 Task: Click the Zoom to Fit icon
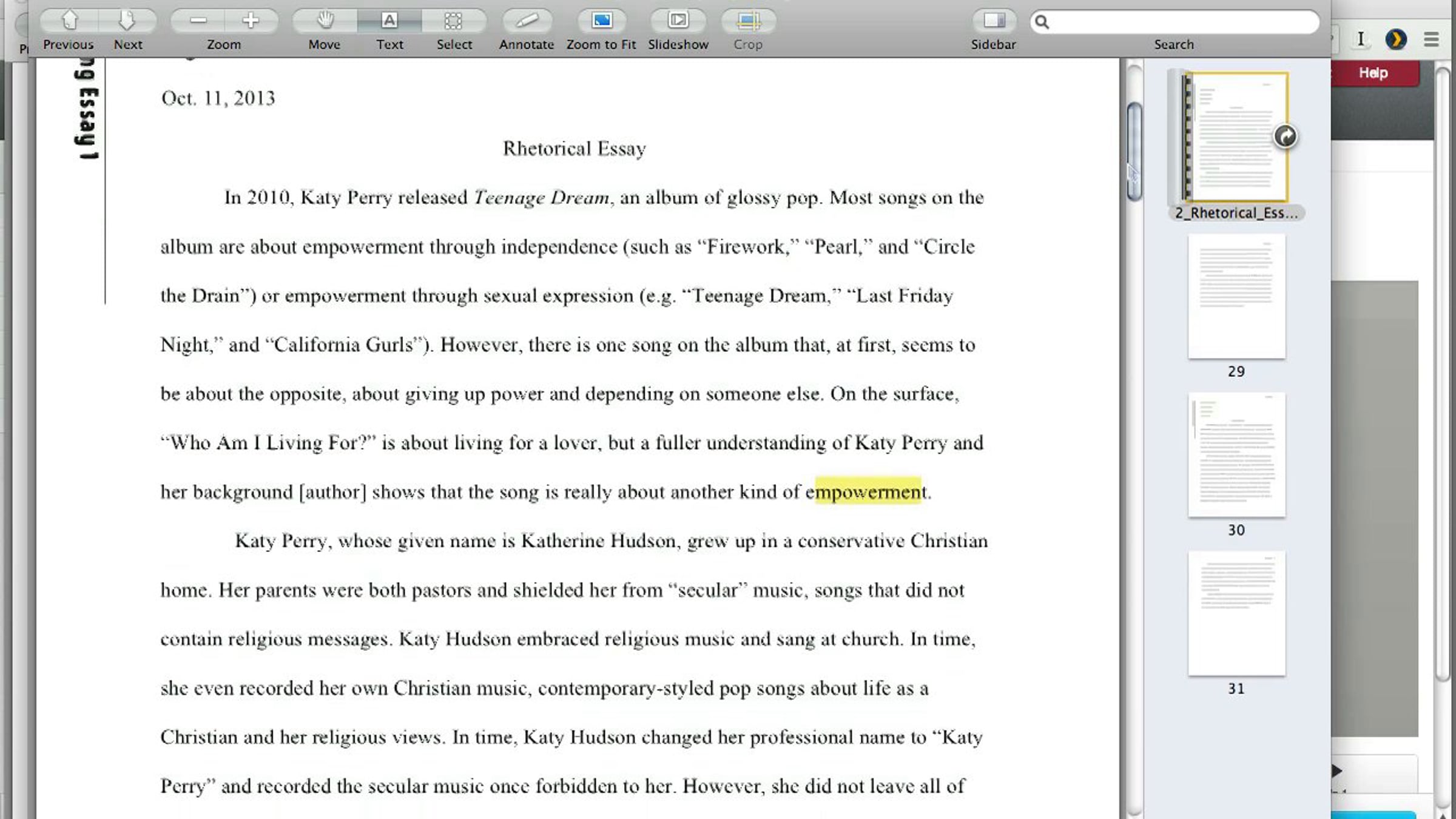pos(601,21)
